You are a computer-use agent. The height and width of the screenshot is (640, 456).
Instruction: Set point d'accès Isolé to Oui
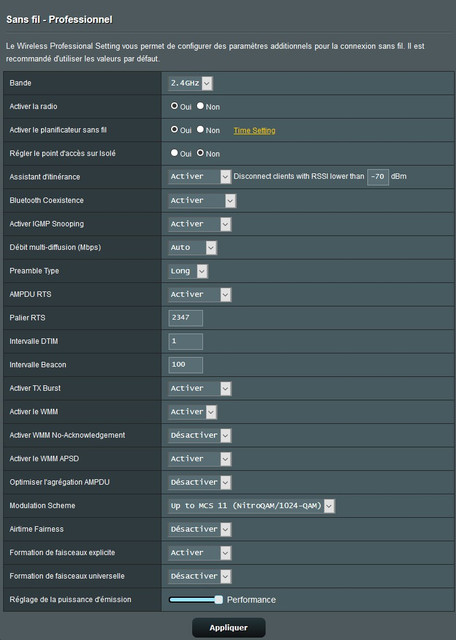coord(174,153)
